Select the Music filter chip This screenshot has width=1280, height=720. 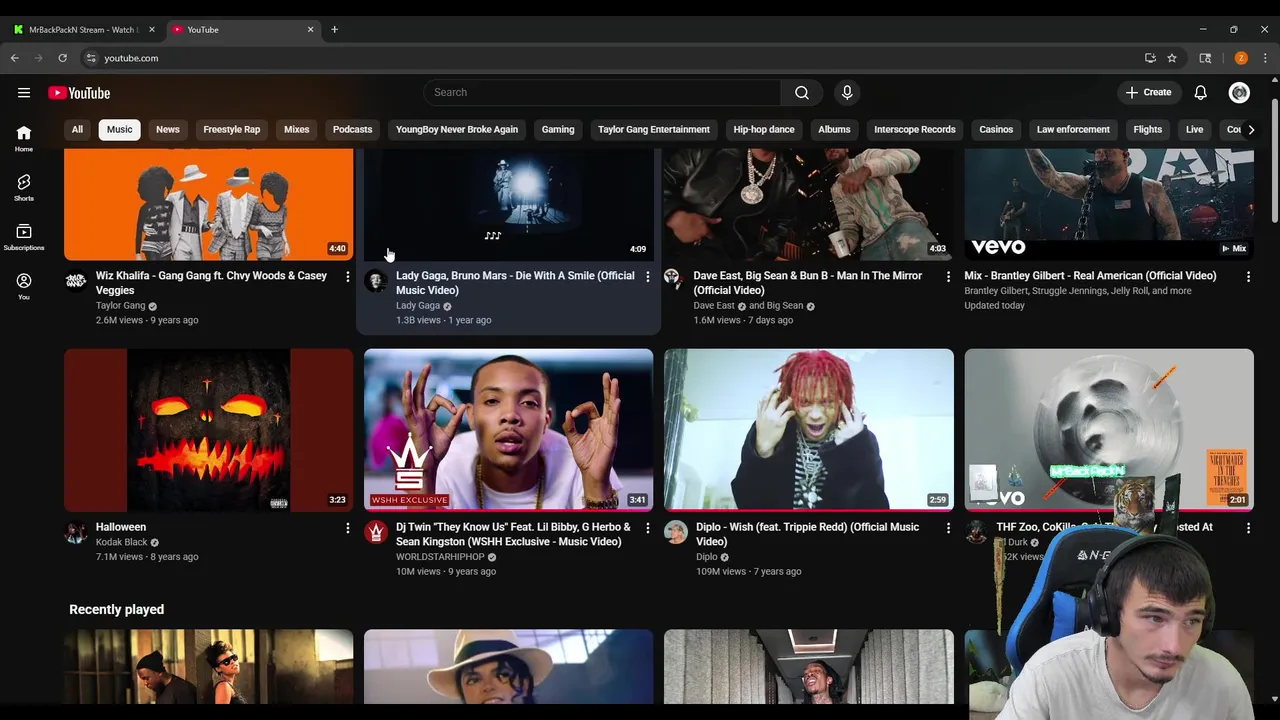pyautogui.click(x=119, y=129)
